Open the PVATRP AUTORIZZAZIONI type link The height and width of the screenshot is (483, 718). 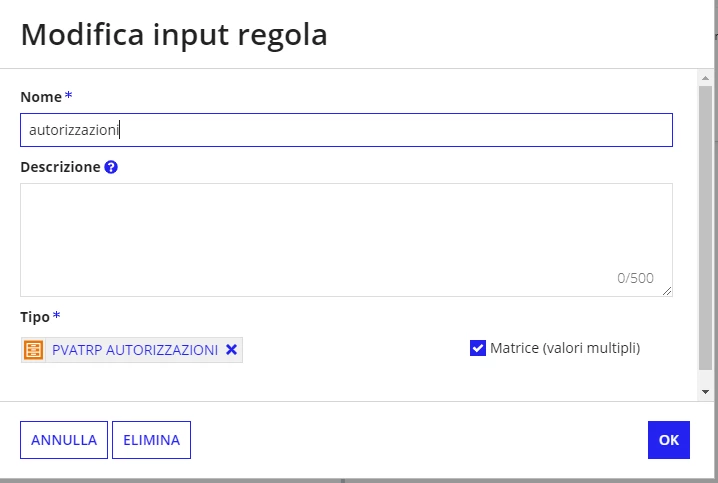coord(135,350)
